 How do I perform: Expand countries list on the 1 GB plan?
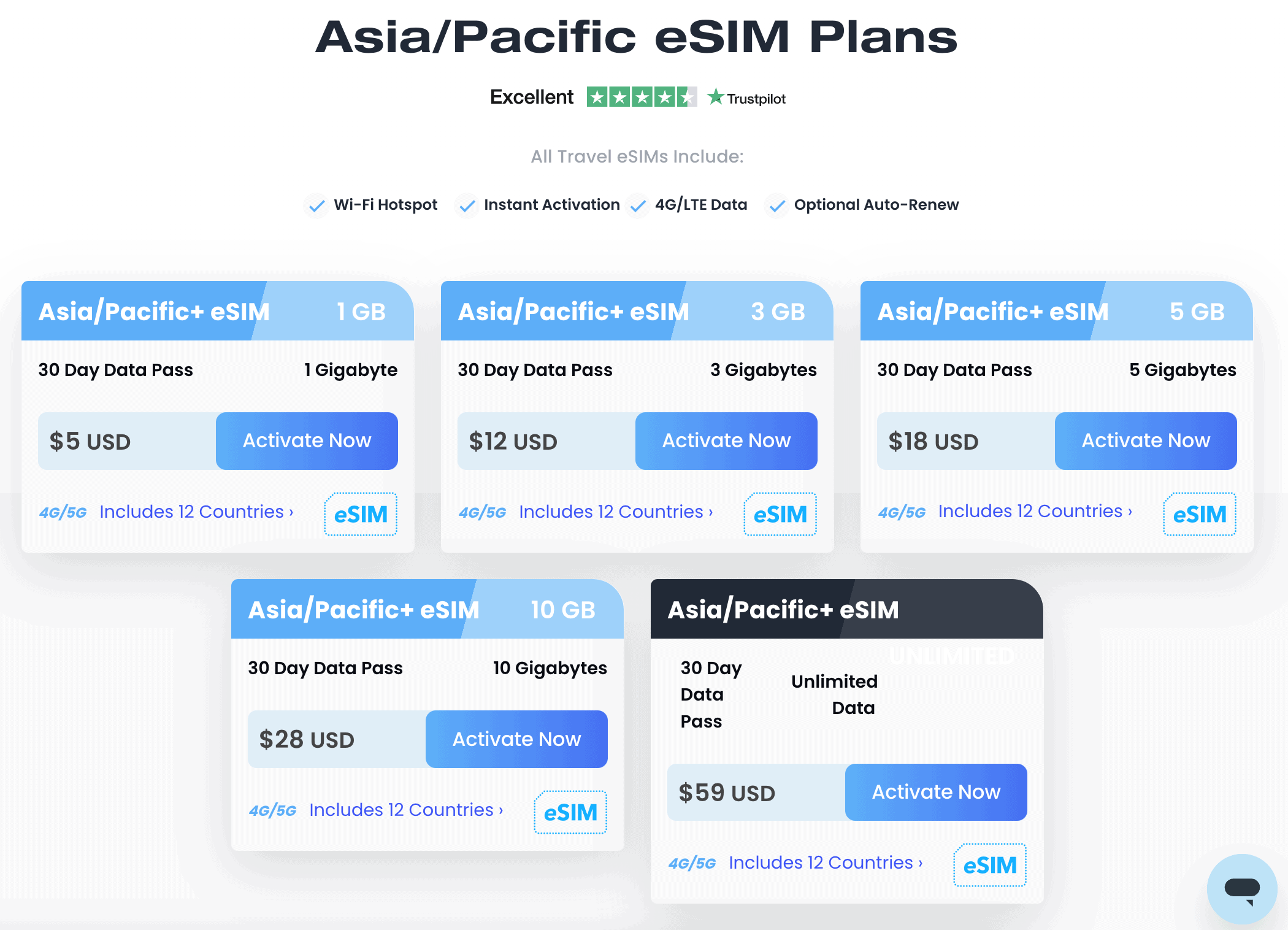[x=197, y=512]
